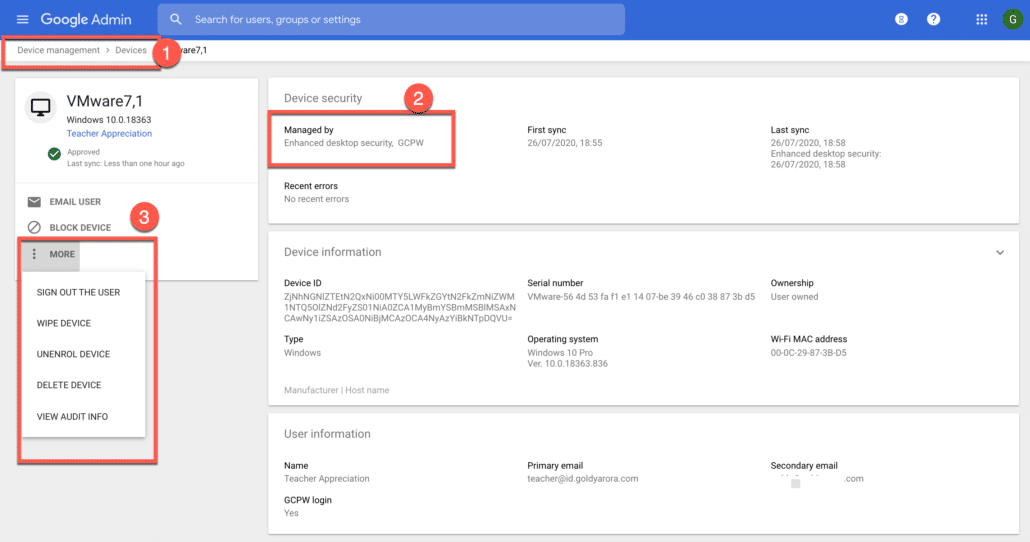Select WIPE DEVICE from menu
Screen dimensions: 1030x542
(64, 323)
